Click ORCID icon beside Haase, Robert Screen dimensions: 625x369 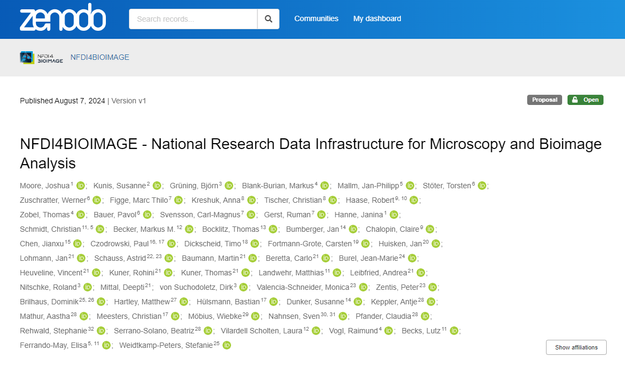click(x=414, y=200)
